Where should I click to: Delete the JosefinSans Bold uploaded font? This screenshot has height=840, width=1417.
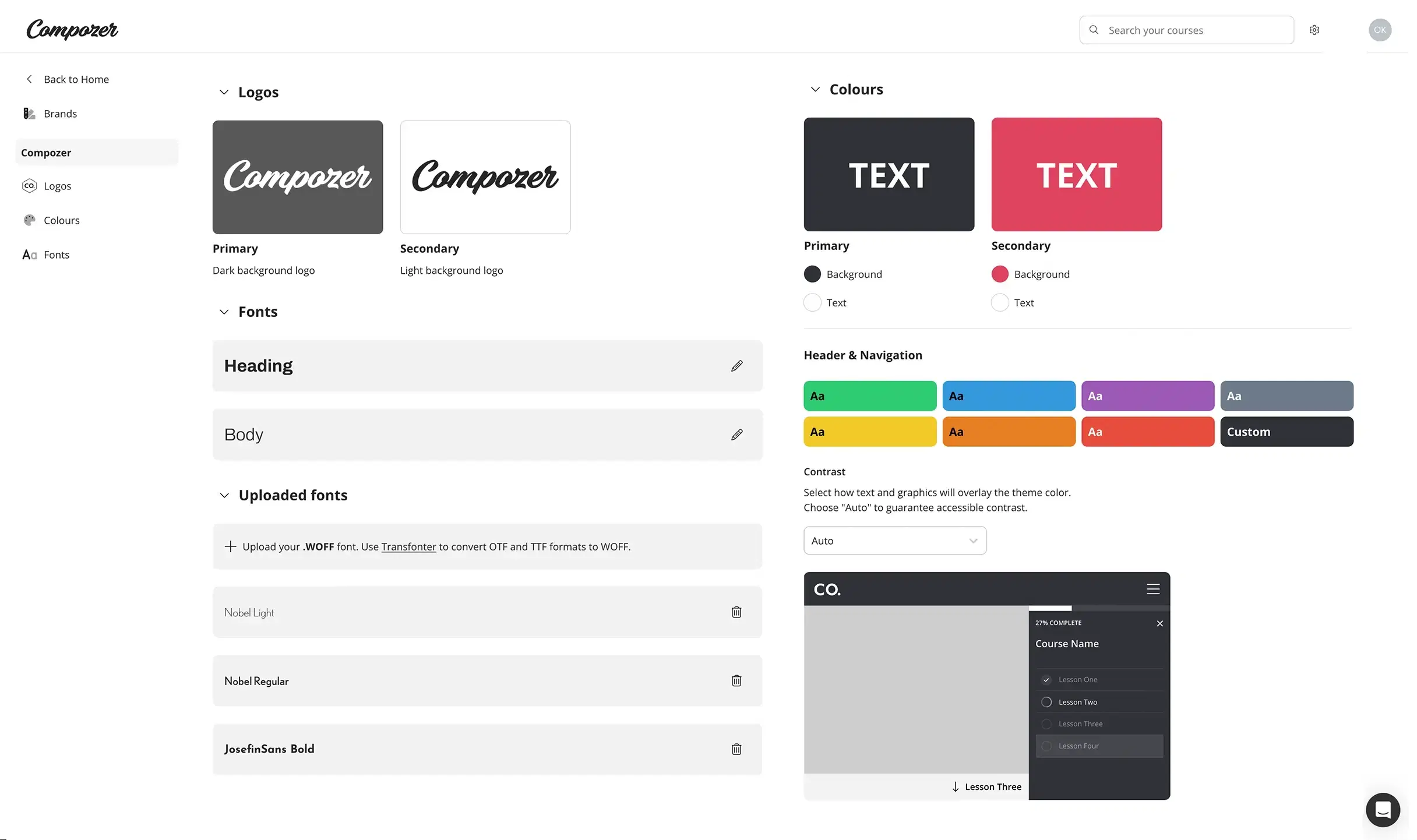[736, 749]
